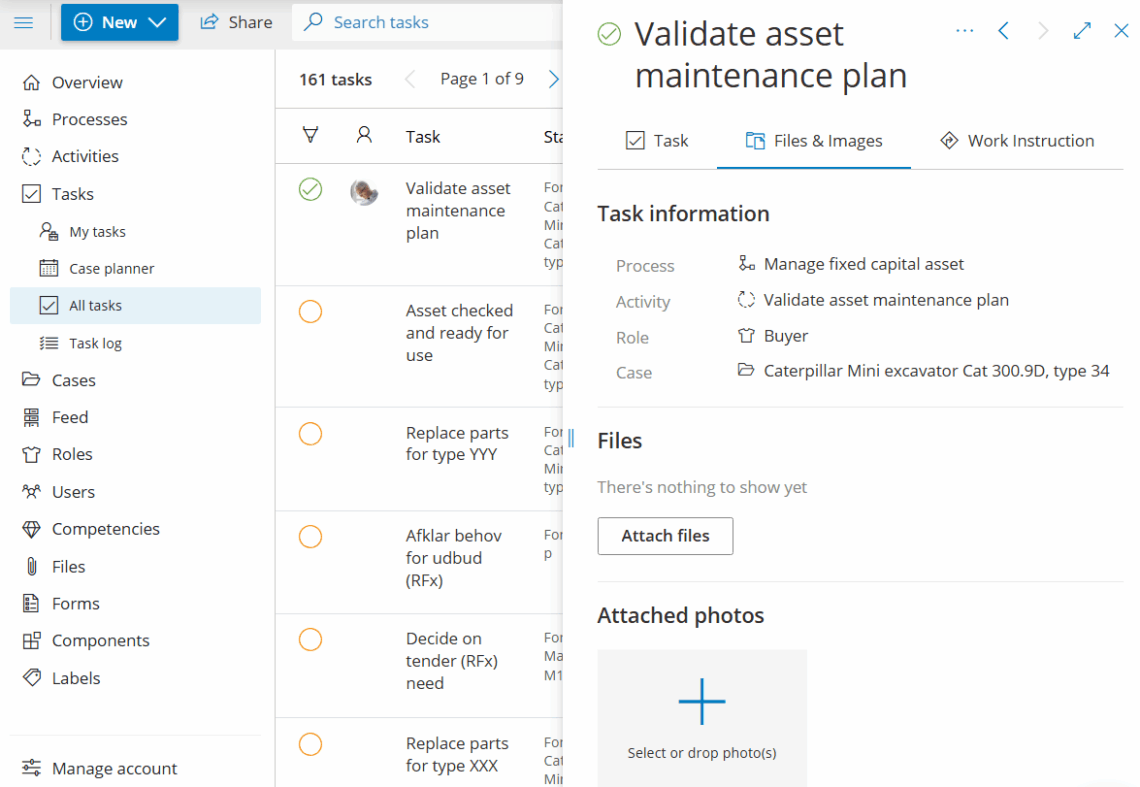Click assignee avatar on Validate asset task
This screenshot has width=1140, height=787.
(364, 191)
